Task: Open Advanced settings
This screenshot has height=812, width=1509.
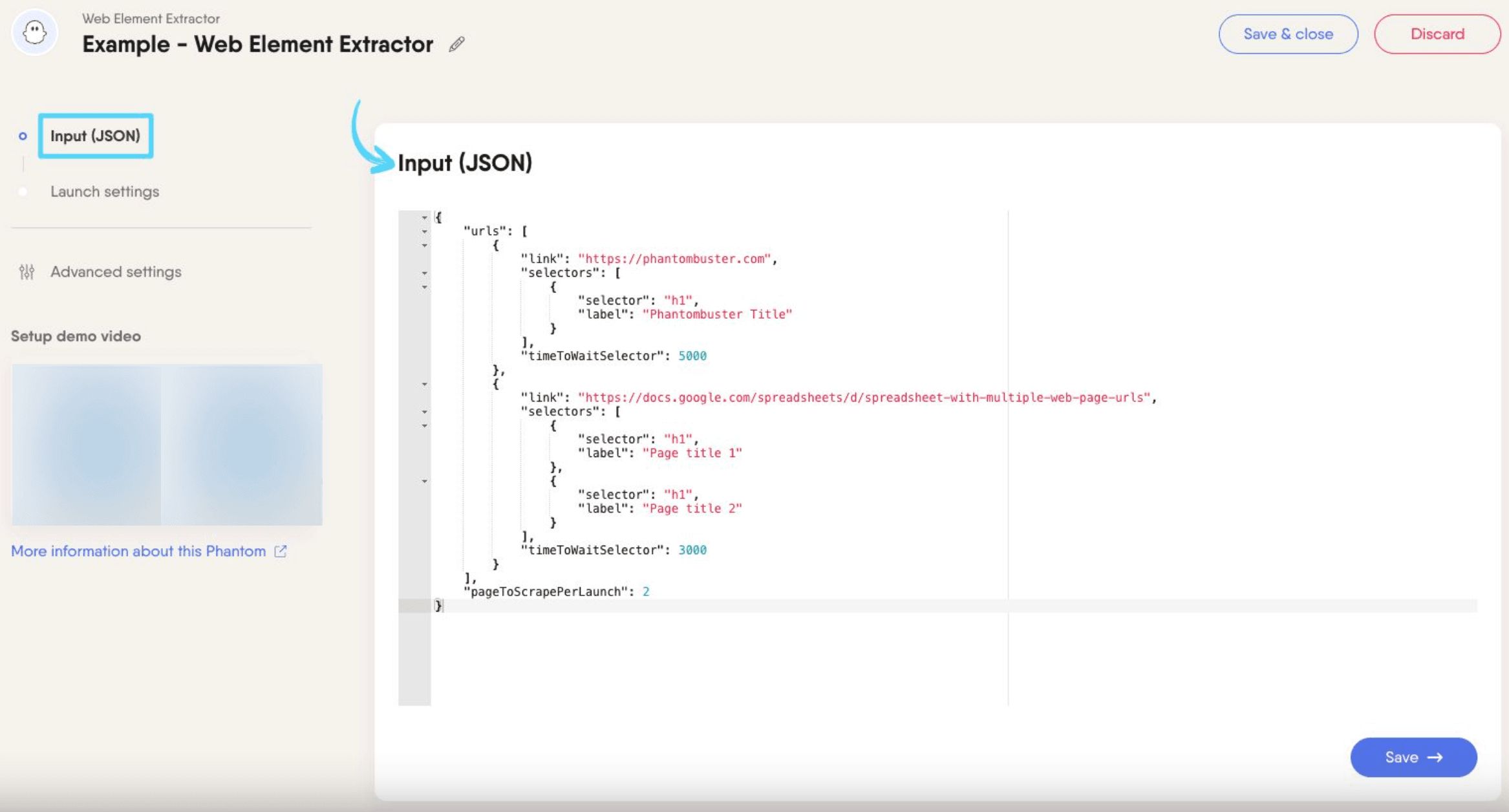Action: pyautogui.click(x=116, y=272)
